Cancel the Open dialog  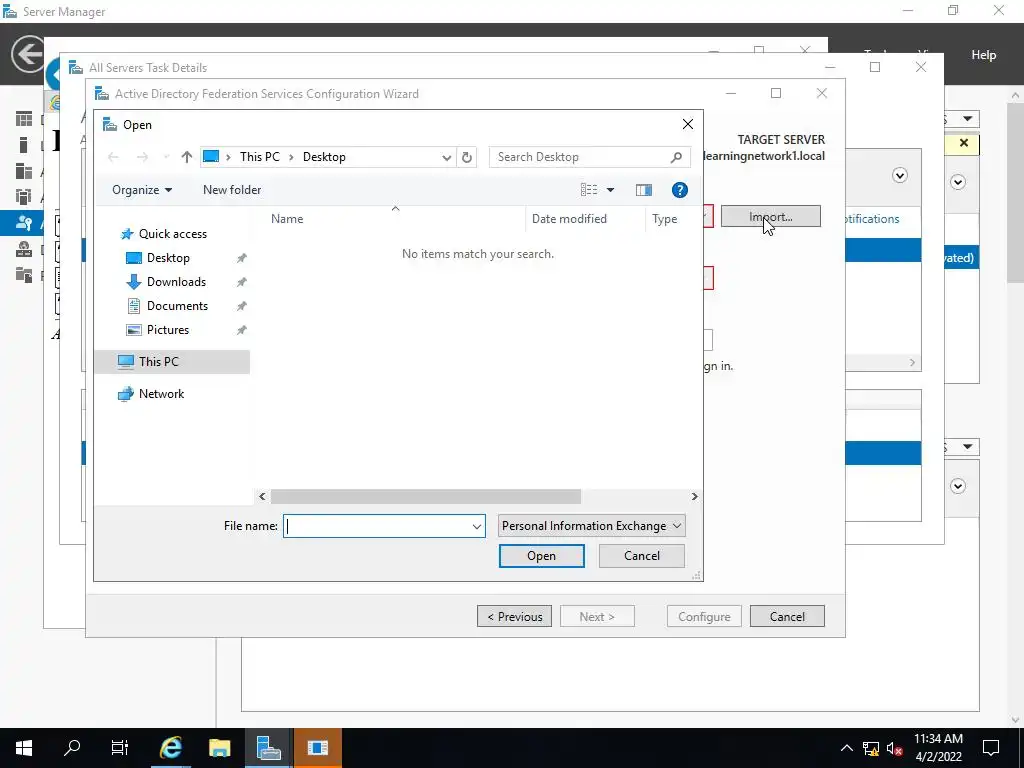641,556
